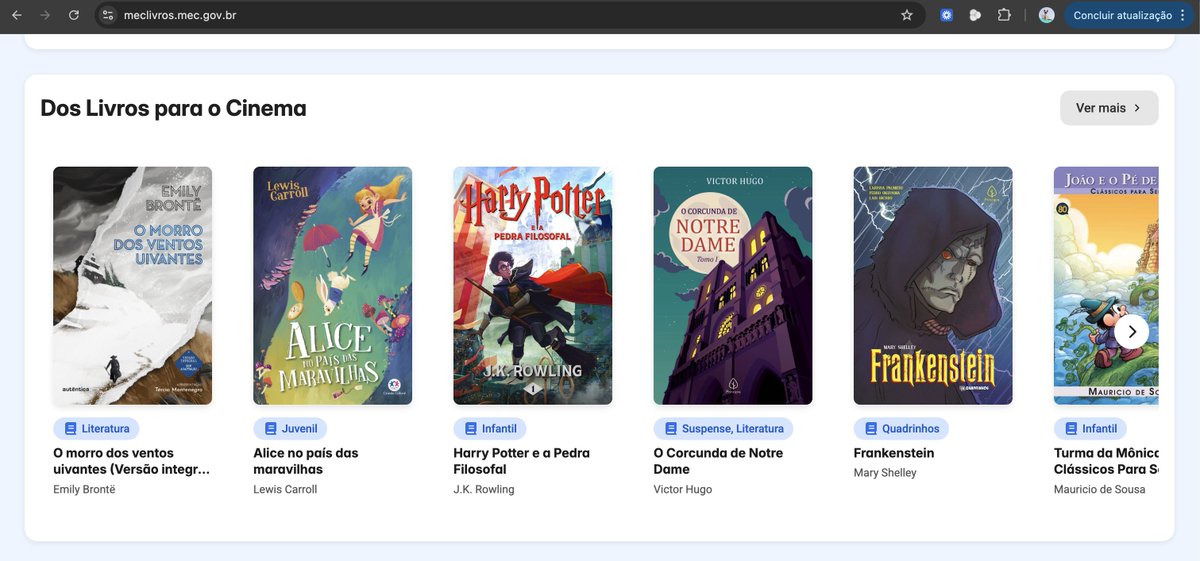The image size is (1200, 561).
Task: Open the Extensions puzzle piece menu
Action: 1004,15
